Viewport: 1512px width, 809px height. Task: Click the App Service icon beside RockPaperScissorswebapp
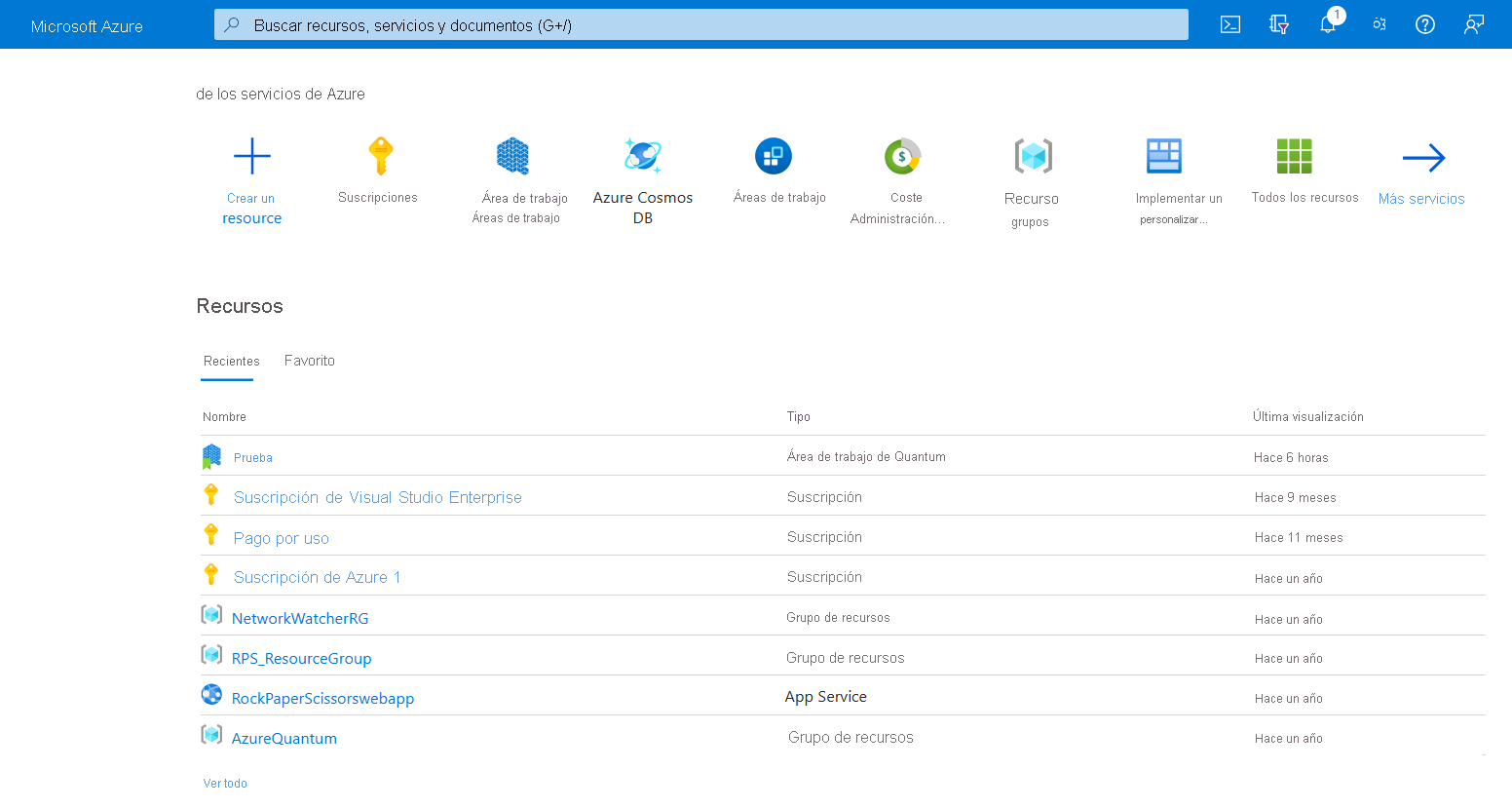211,694
